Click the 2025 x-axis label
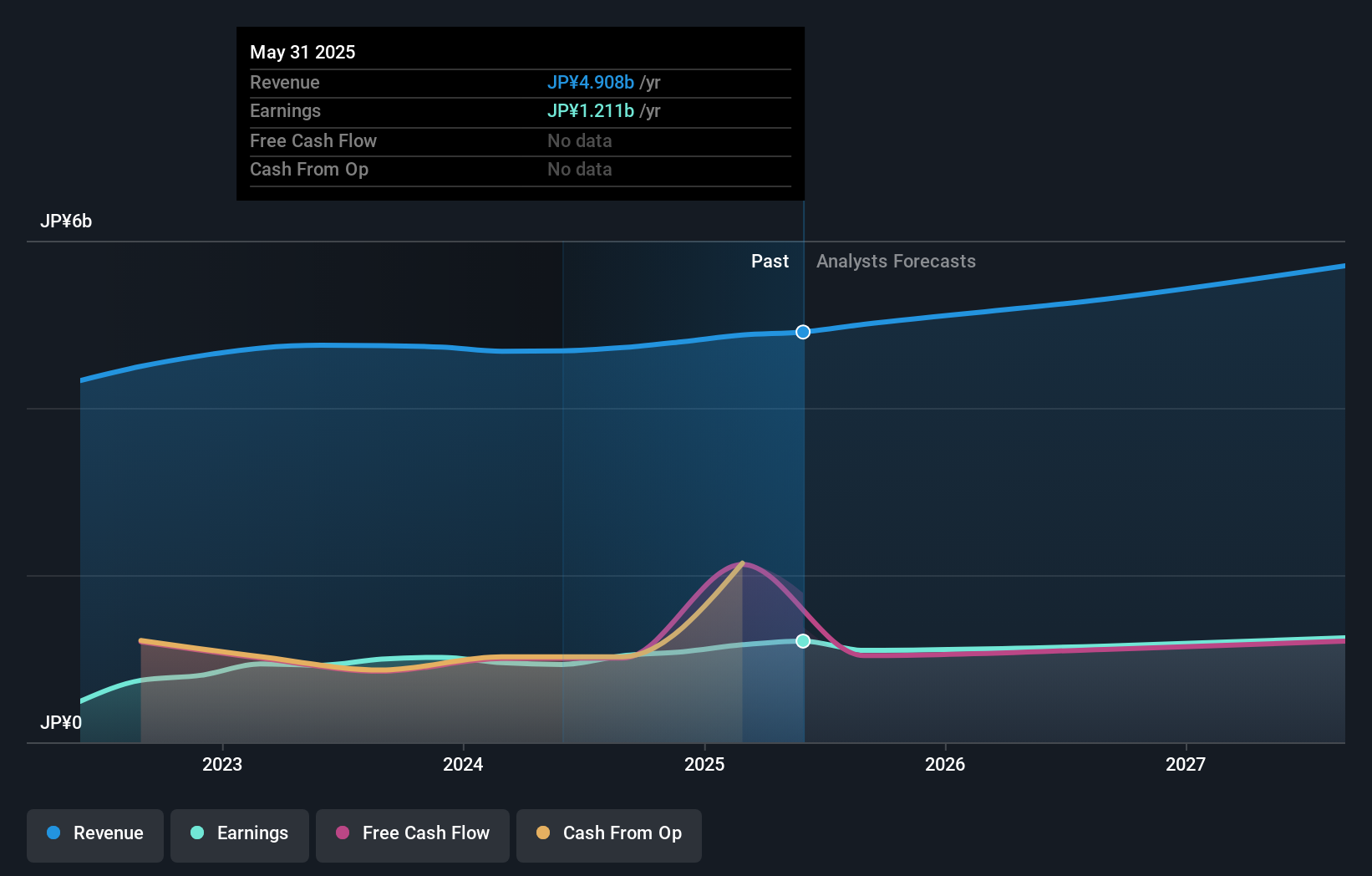 [704, 764]
